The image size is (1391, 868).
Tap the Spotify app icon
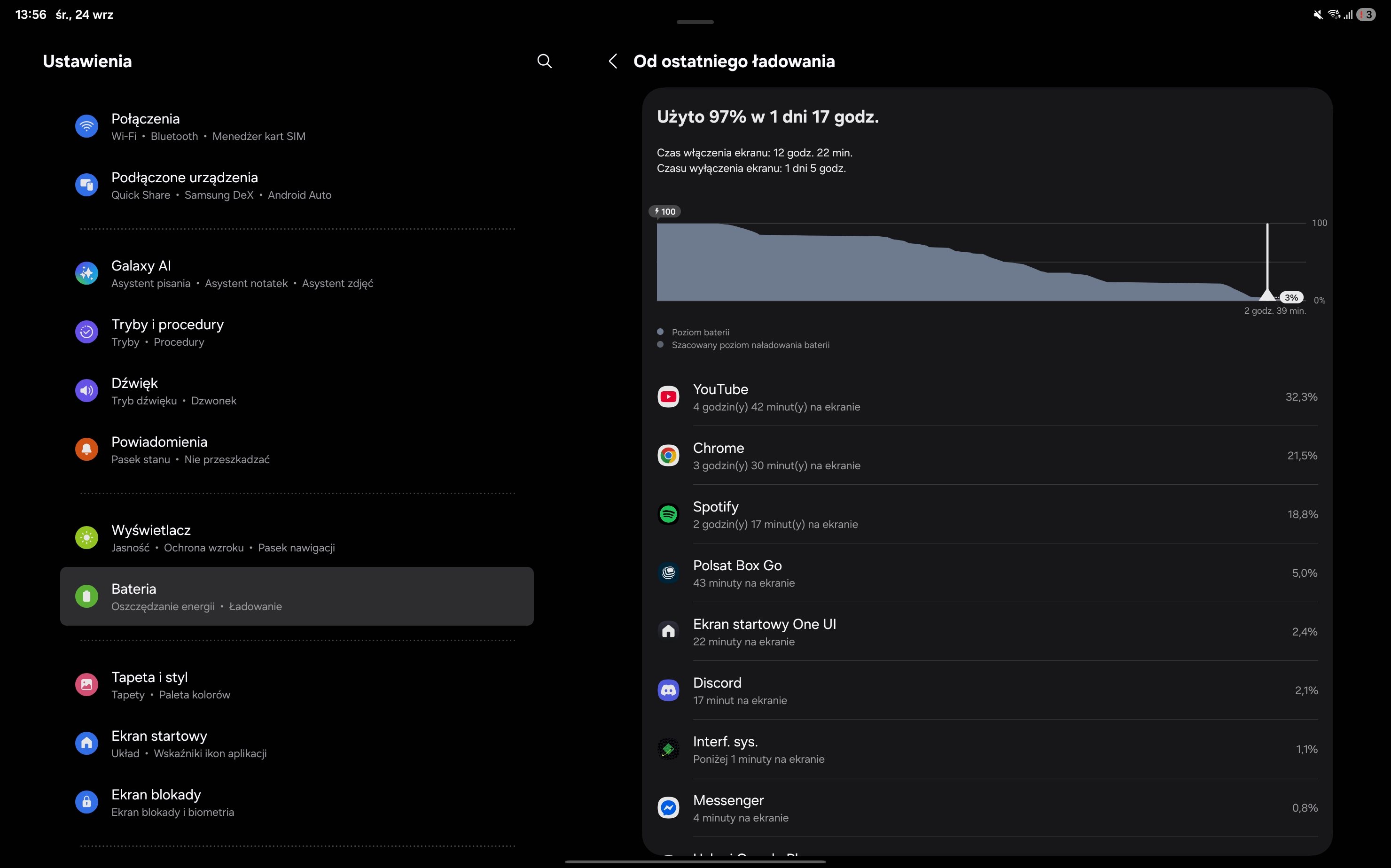click(x=668, y=514)
